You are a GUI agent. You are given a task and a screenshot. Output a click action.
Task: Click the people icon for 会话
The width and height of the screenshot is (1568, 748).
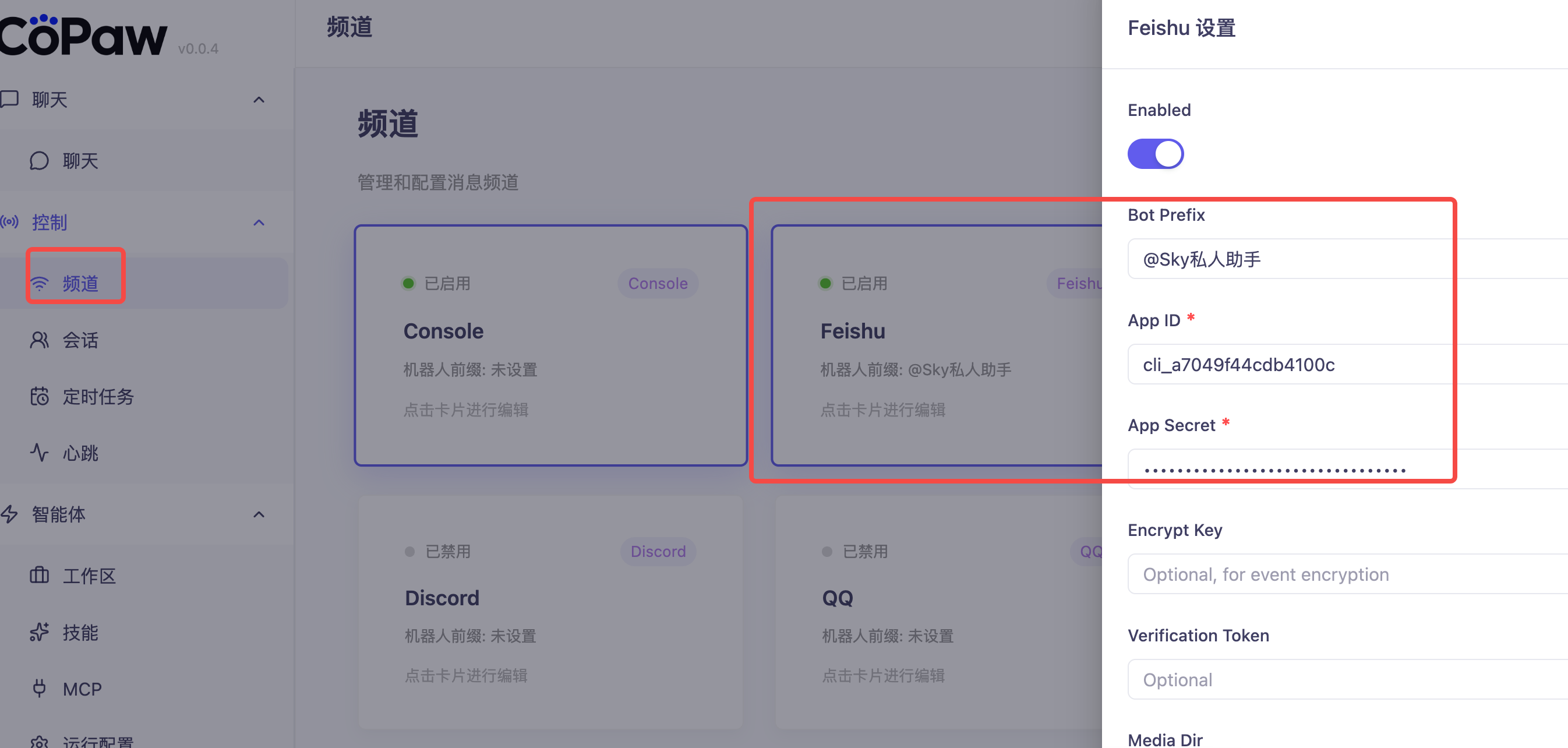39,340
